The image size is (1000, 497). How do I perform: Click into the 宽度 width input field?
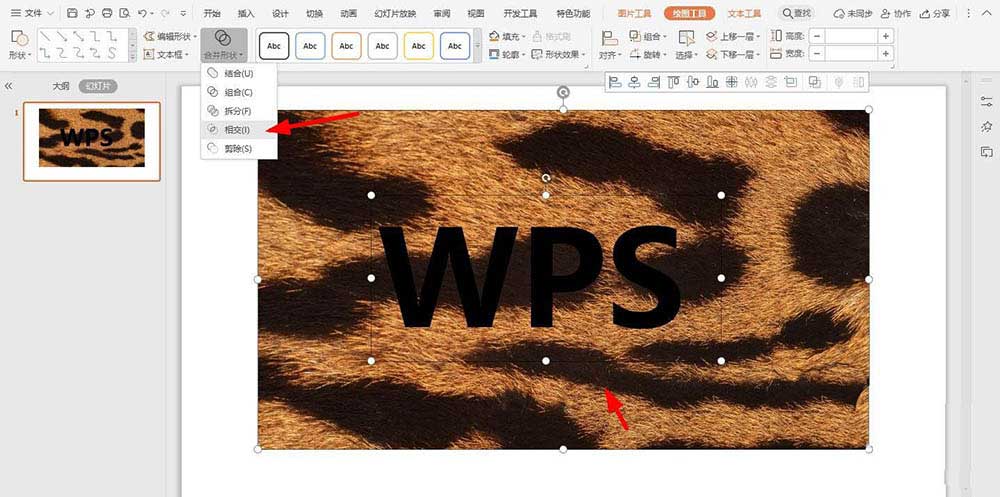click(x=851, y=54)
